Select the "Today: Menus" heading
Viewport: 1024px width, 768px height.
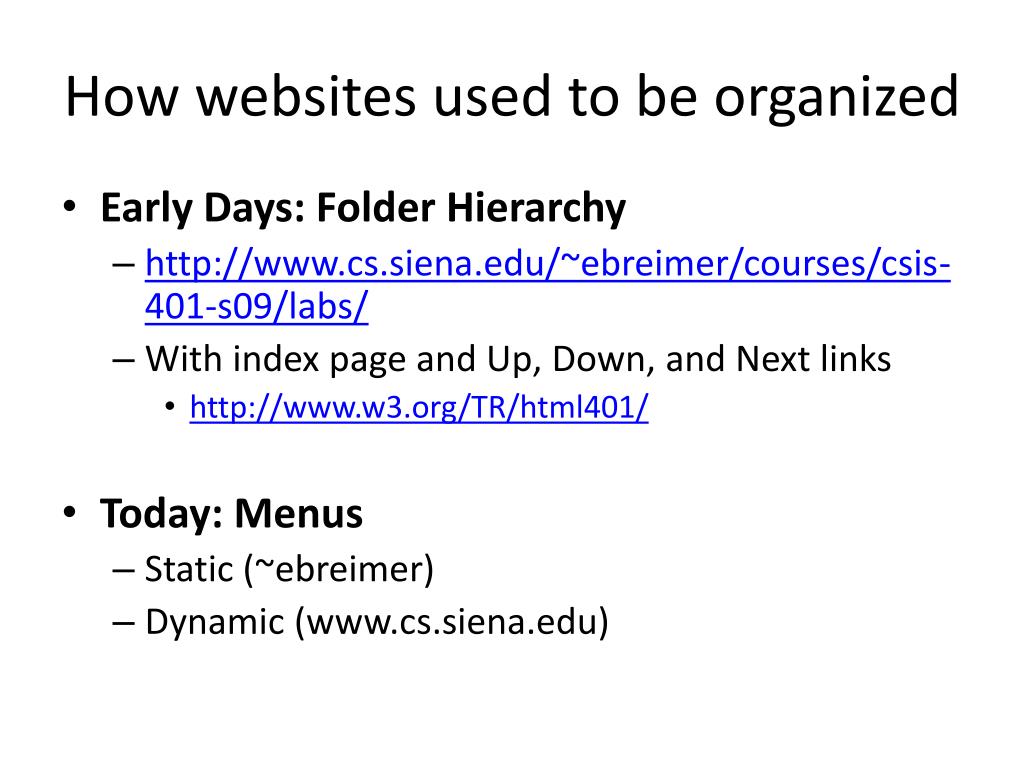click(231, 514)
